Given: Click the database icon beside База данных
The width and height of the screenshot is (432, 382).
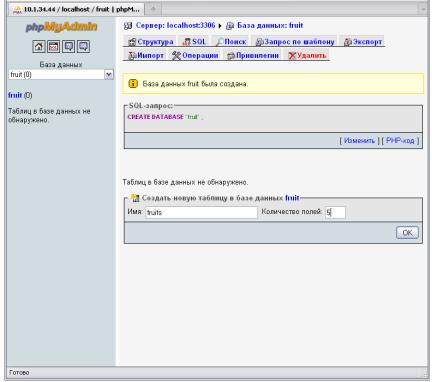Looking at the screenshot, I should pos(230,26).
